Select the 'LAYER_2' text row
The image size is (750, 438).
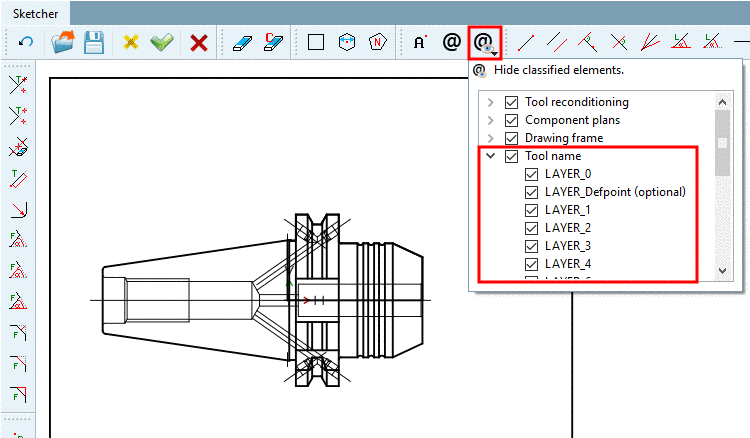(x=568, y=228)
